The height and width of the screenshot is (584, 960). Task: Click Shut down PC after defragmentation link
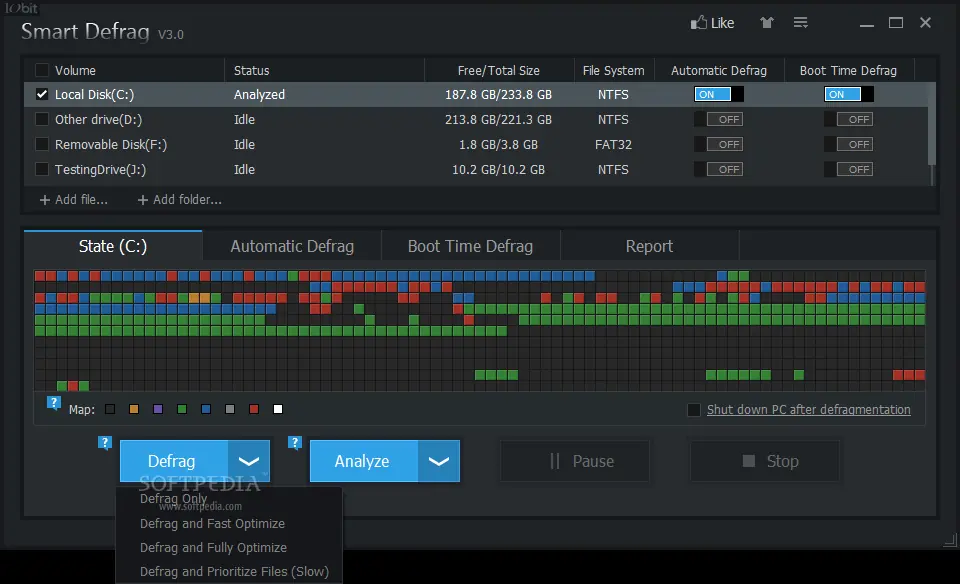tap(809, 410)
